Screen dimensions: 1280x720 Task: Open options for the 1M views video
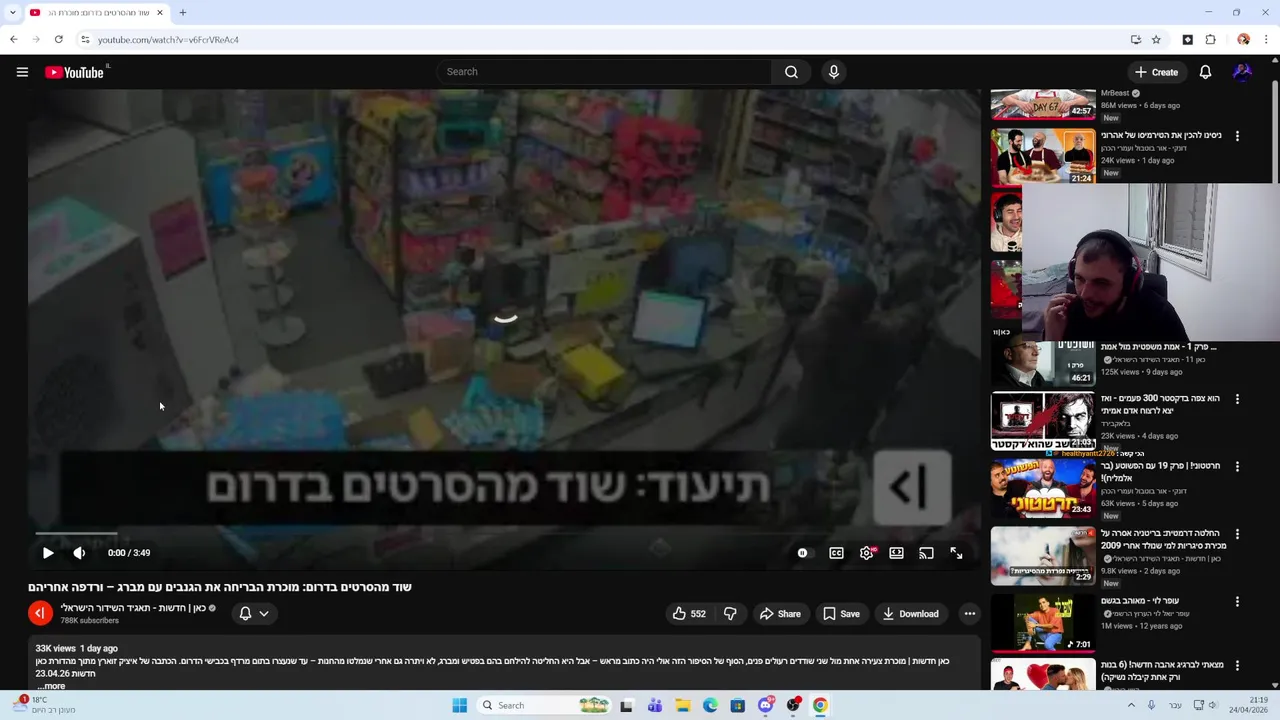tap(1237, 602)
